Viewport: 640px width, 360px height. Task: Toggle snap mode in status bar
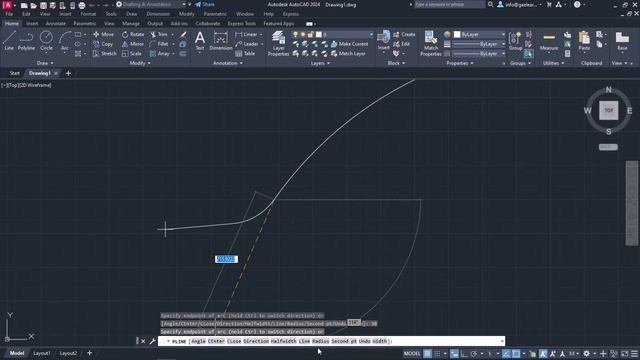pos(437,353)
